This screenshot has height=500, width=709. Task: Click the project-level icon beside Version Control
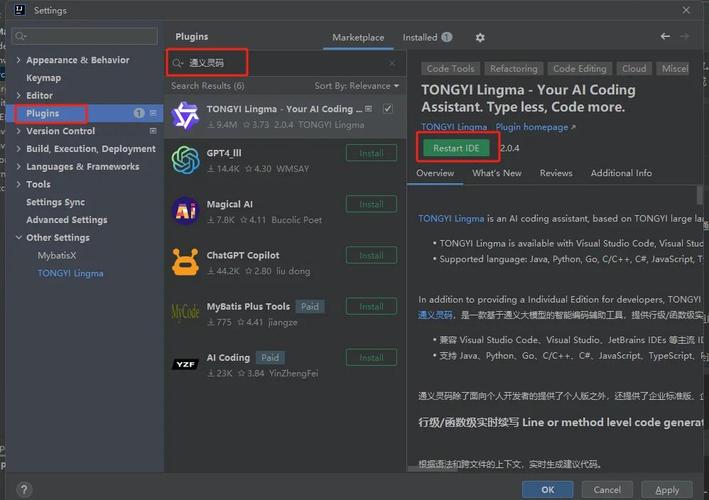pos(153,131)
